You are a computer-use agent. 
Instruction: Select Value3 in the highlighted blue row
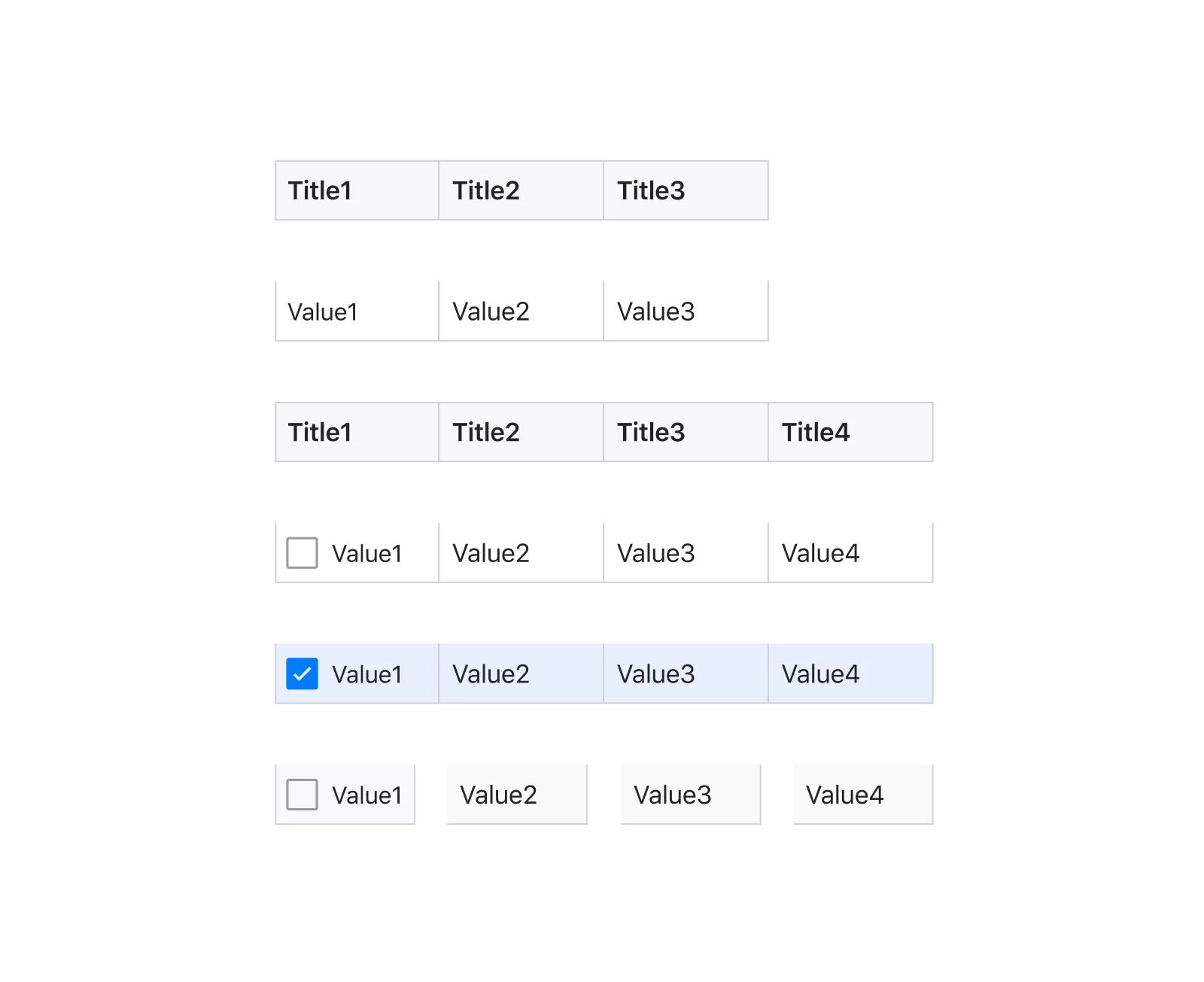pos(686,673)
